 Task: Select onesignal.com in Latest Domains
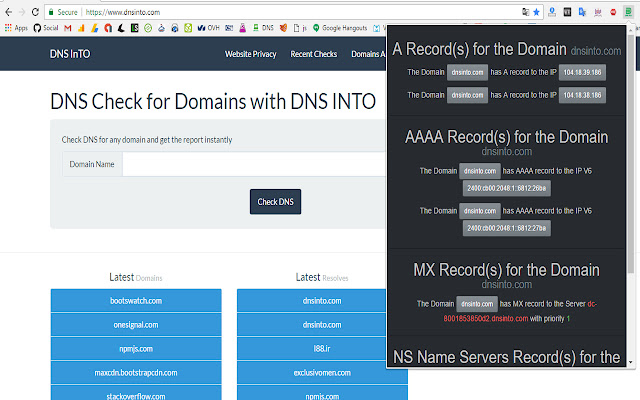point(136,324)
